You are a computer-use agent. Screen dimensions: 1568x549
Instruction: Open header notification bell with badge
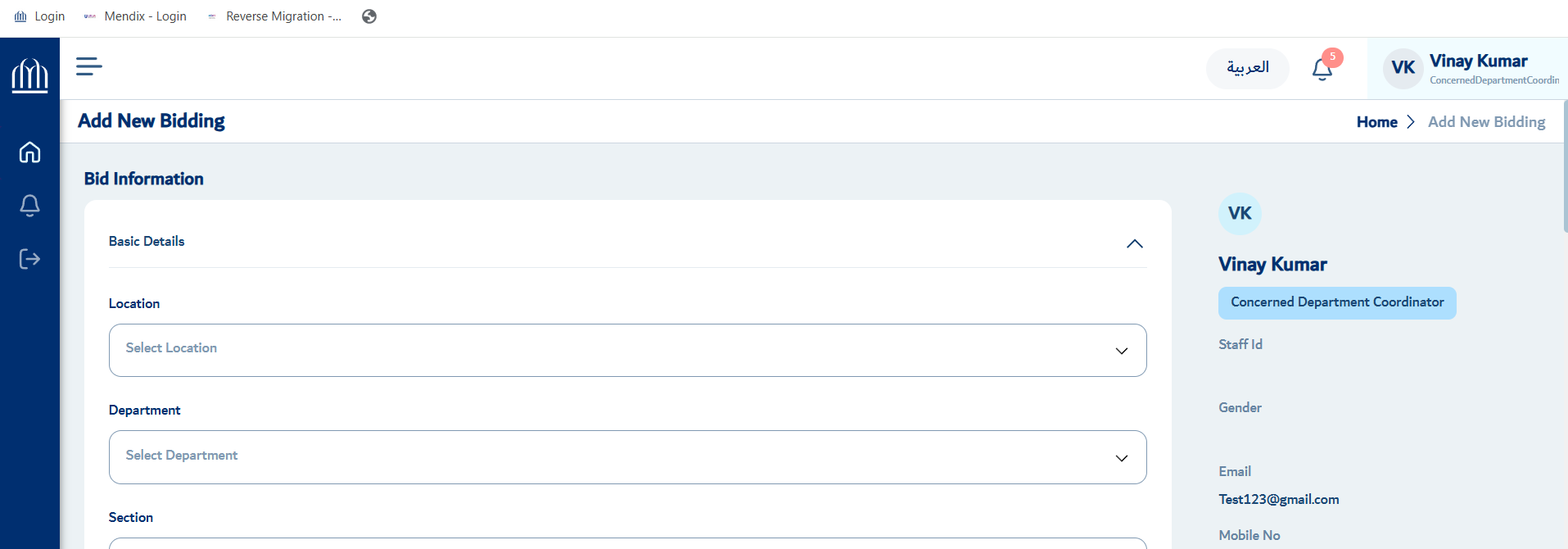(1322, 69)
